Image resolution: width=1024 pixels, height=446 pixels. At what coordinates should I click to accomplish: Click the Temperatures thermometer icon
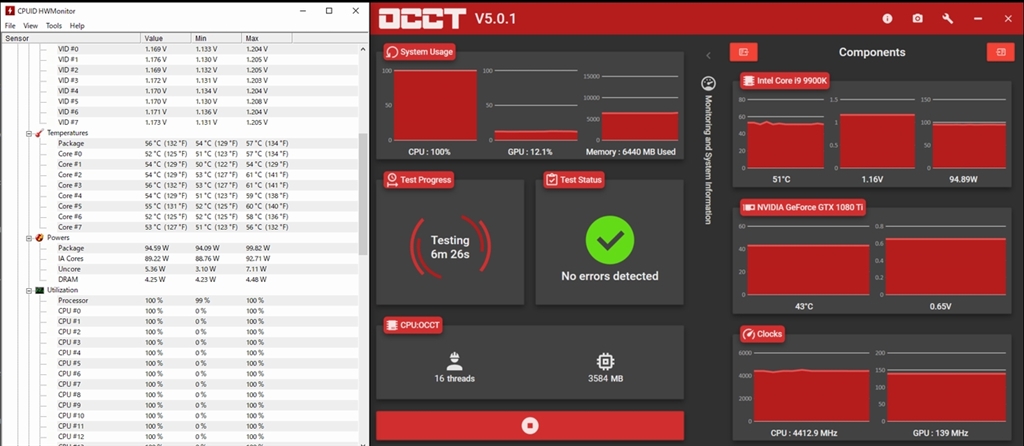39,133
